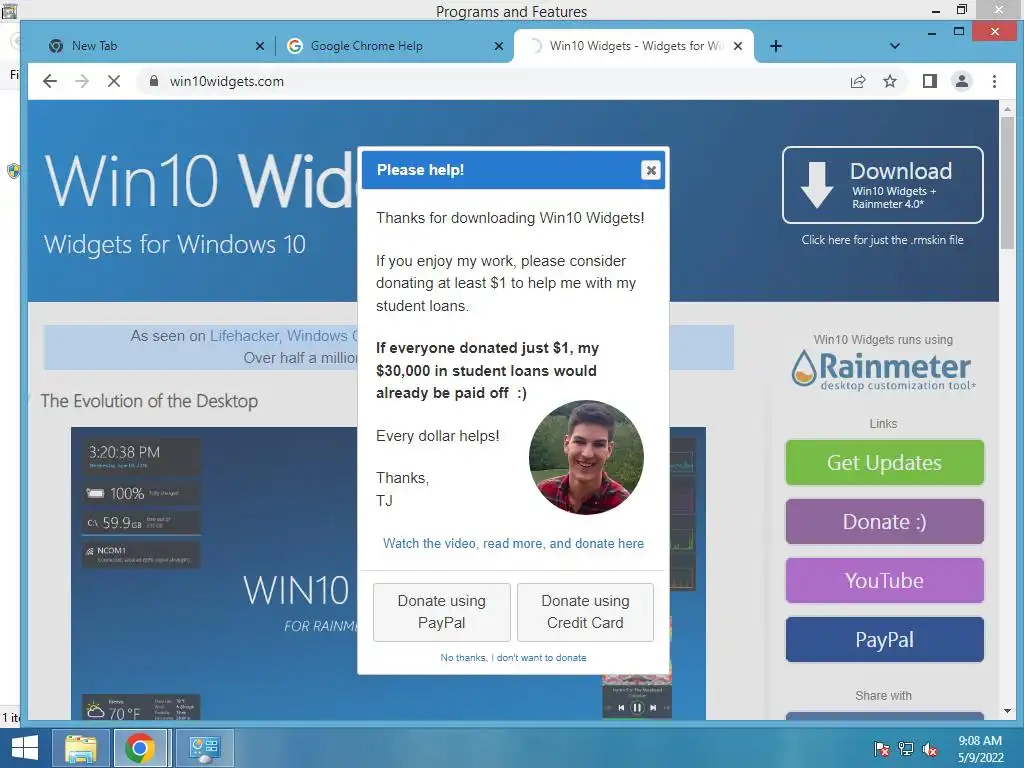The height and width of the screenshot is (768, 1024).
Task: Open Control Panel taskbar icon
Action: (x=205, y=748)
